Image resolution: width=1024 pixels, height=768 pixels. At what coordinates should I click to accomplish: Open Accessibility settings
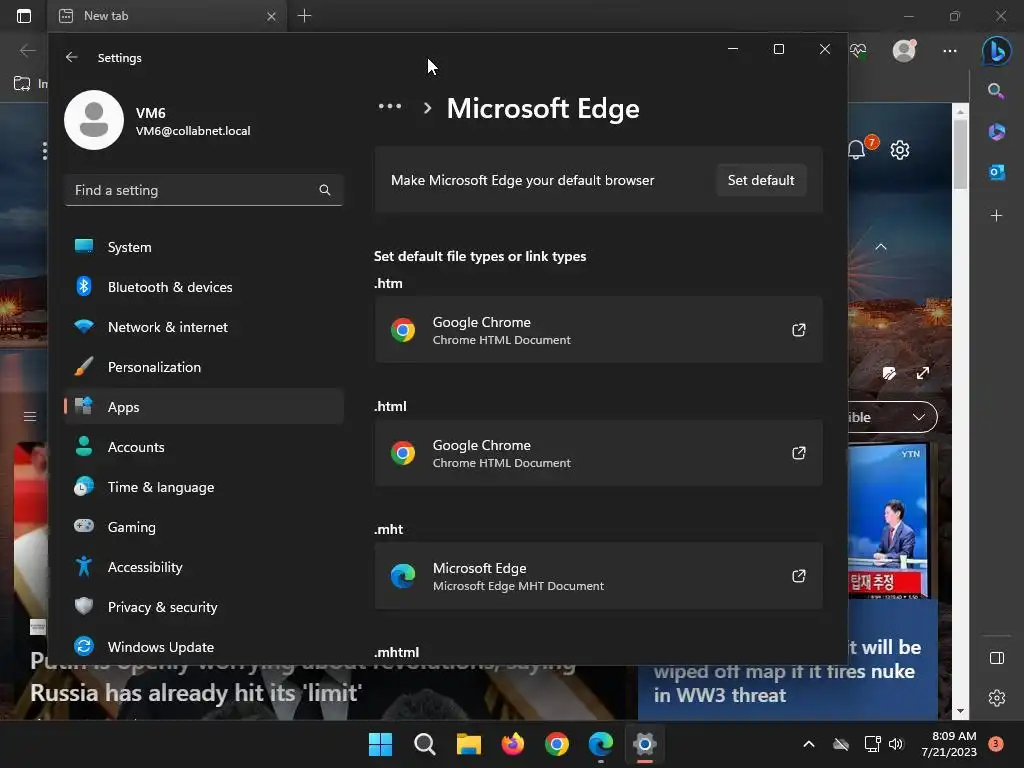pos(204,567)
